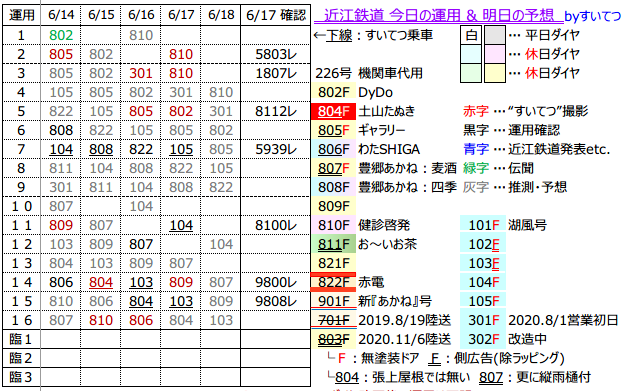Select the 6/18 column header
This screenshot has height=391, width=629.
pos(221,15)
